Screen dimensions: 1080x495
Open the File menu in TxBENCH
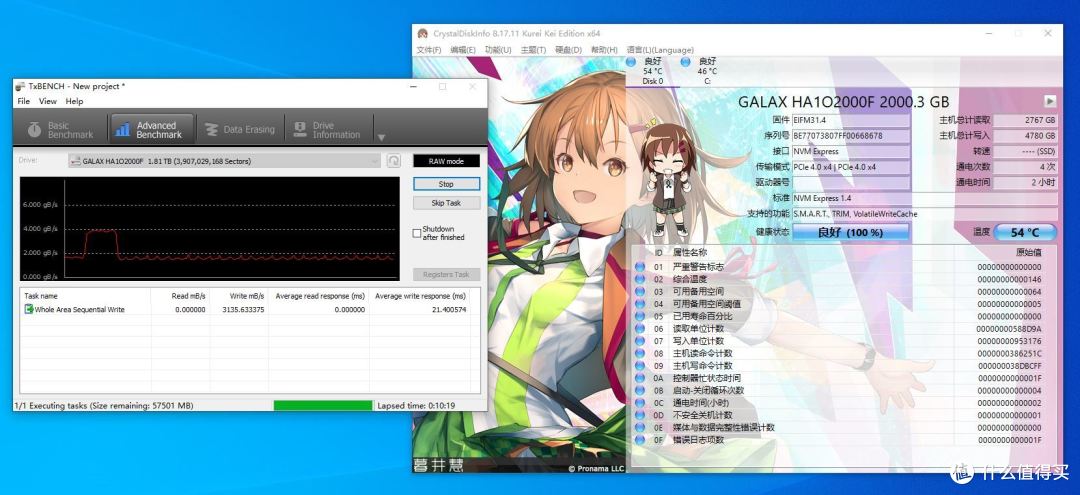[23, 101]
